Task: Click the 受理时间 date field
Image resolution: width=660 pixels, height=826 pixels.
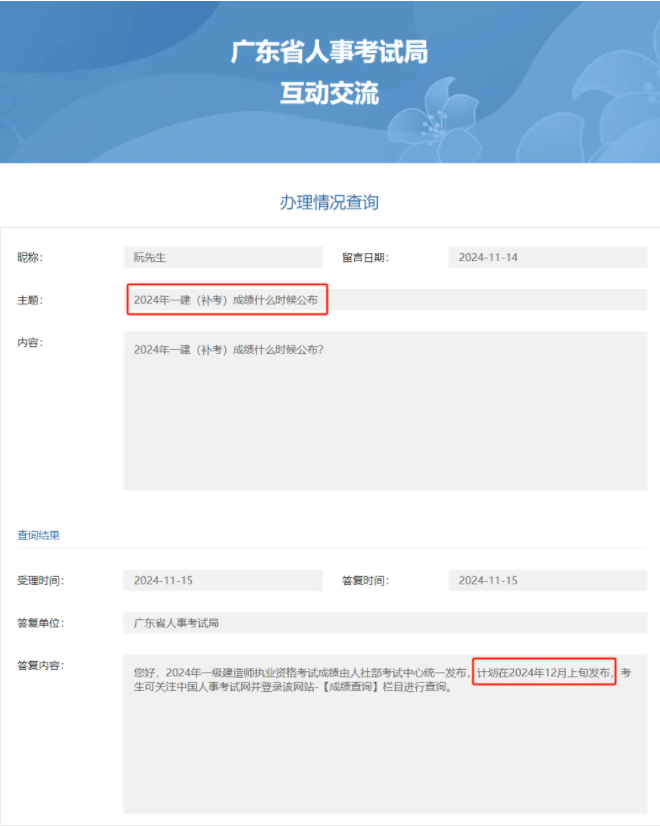Action: tap(223, 581)
